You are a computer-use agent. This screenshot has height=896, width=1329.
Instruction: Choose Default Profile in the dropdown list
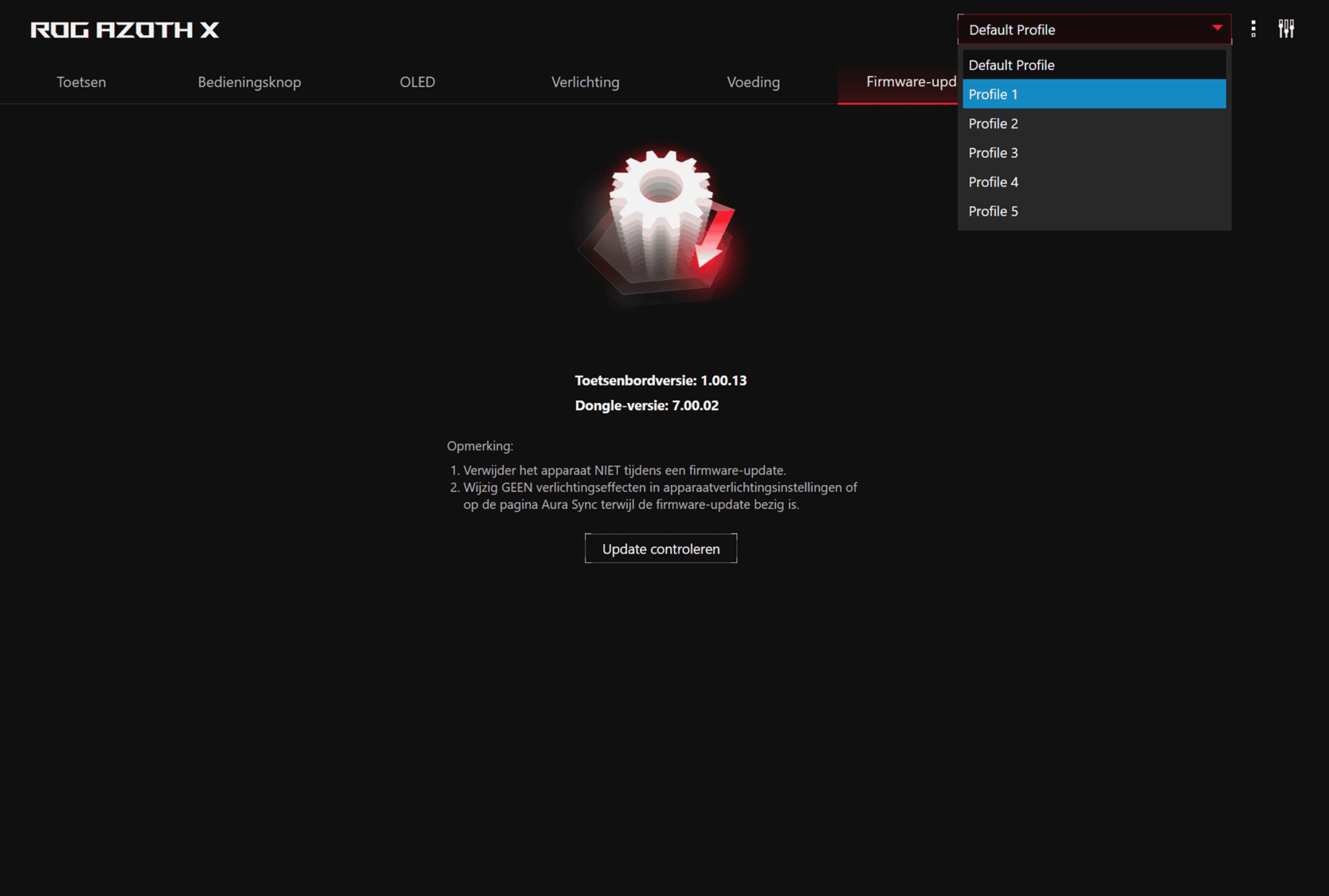point(1094,65)
